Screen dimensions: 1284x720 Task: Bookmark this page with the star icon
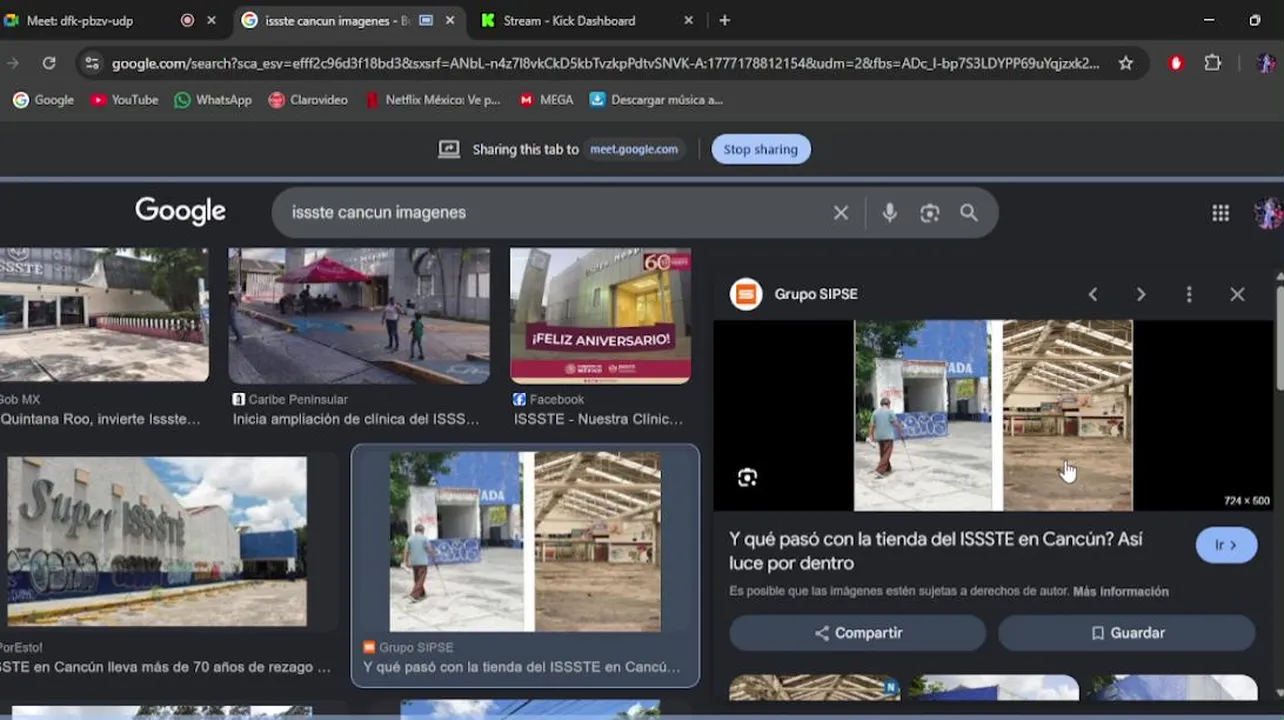coord(1126,63)
